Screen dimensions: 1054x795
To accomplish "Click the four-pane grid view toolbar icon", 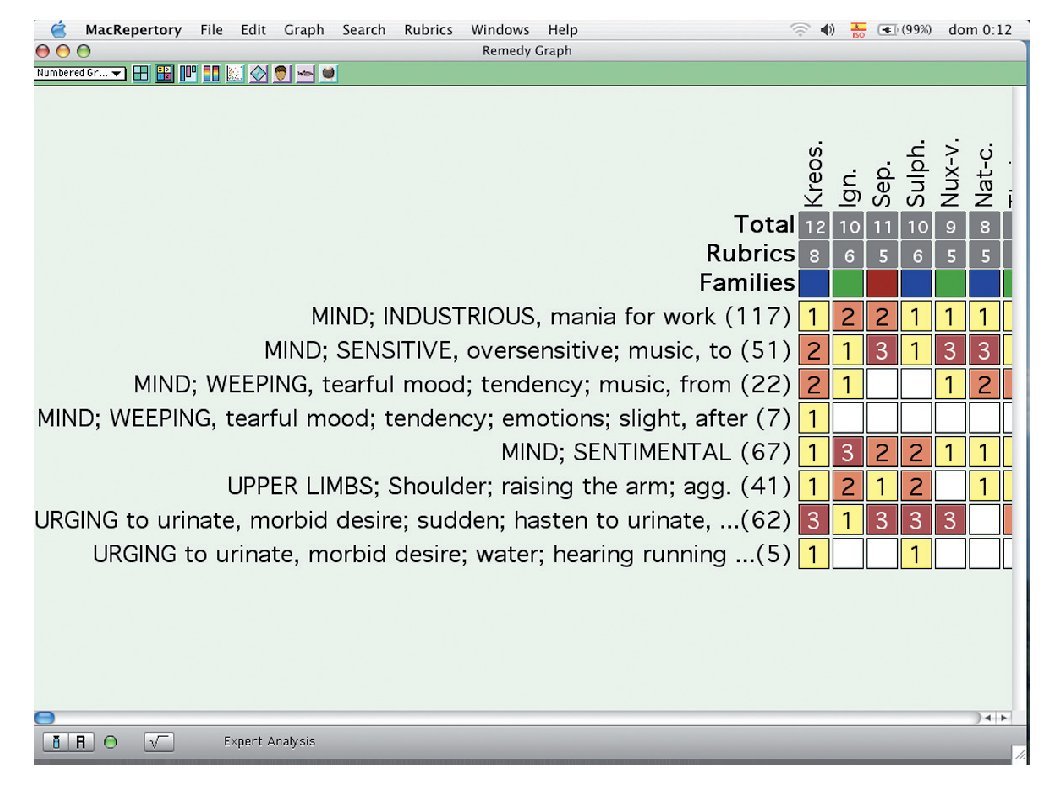I will click(x=141, y=74).
